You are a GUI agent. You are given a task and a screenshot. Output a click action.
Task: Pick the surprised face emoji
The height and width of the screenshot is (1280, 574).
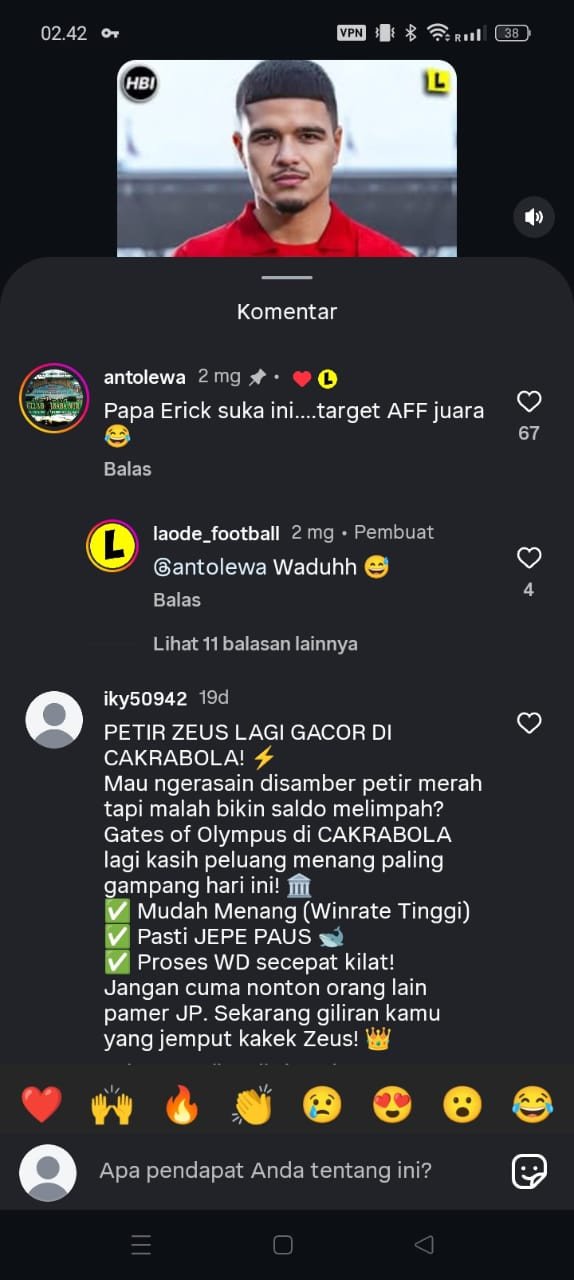462,1105
